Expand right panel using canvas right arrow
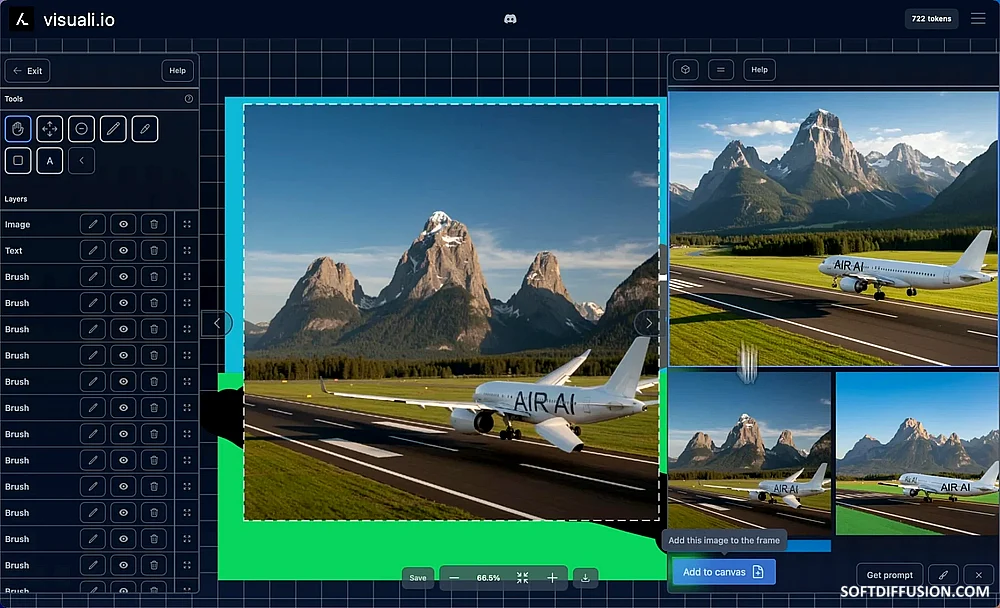Viewport: 1000px width, 608px height. pyautogui.click(x=649, y=323)
